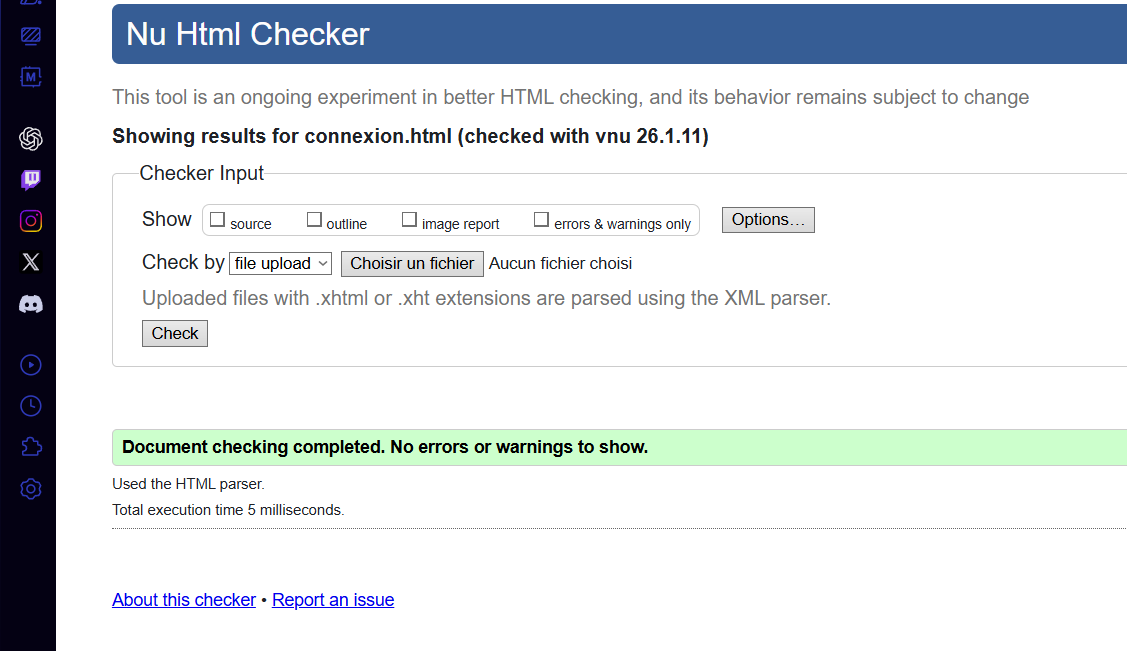
Task: Open sidebar settings gear icon
Action: click(x=31, y=489)
